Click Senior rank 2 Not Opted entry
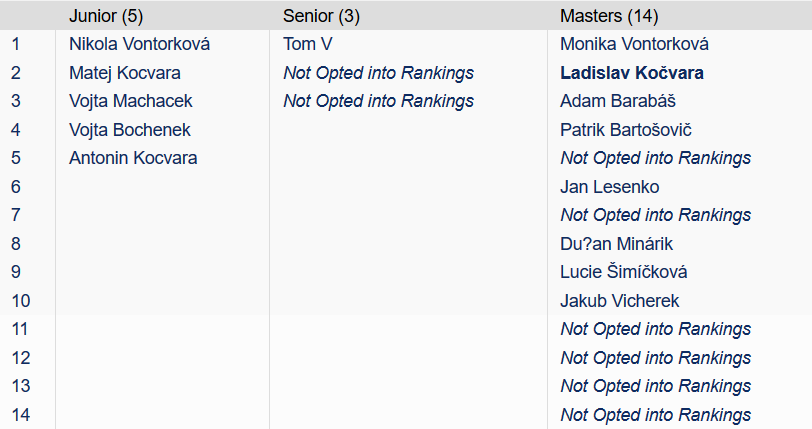The height and width of the screenshot is (429, 812). [x=379, y=73]
